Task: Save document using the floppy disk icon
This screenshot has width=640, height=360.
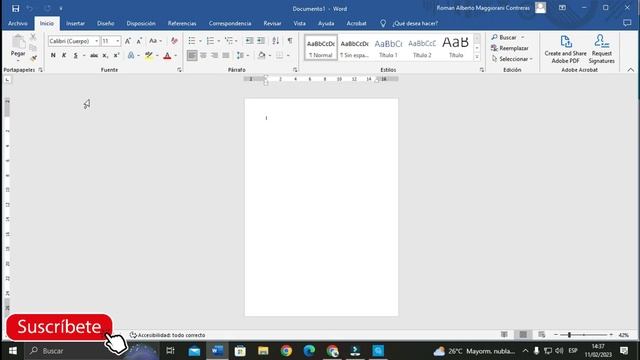Action: point(16,8)
